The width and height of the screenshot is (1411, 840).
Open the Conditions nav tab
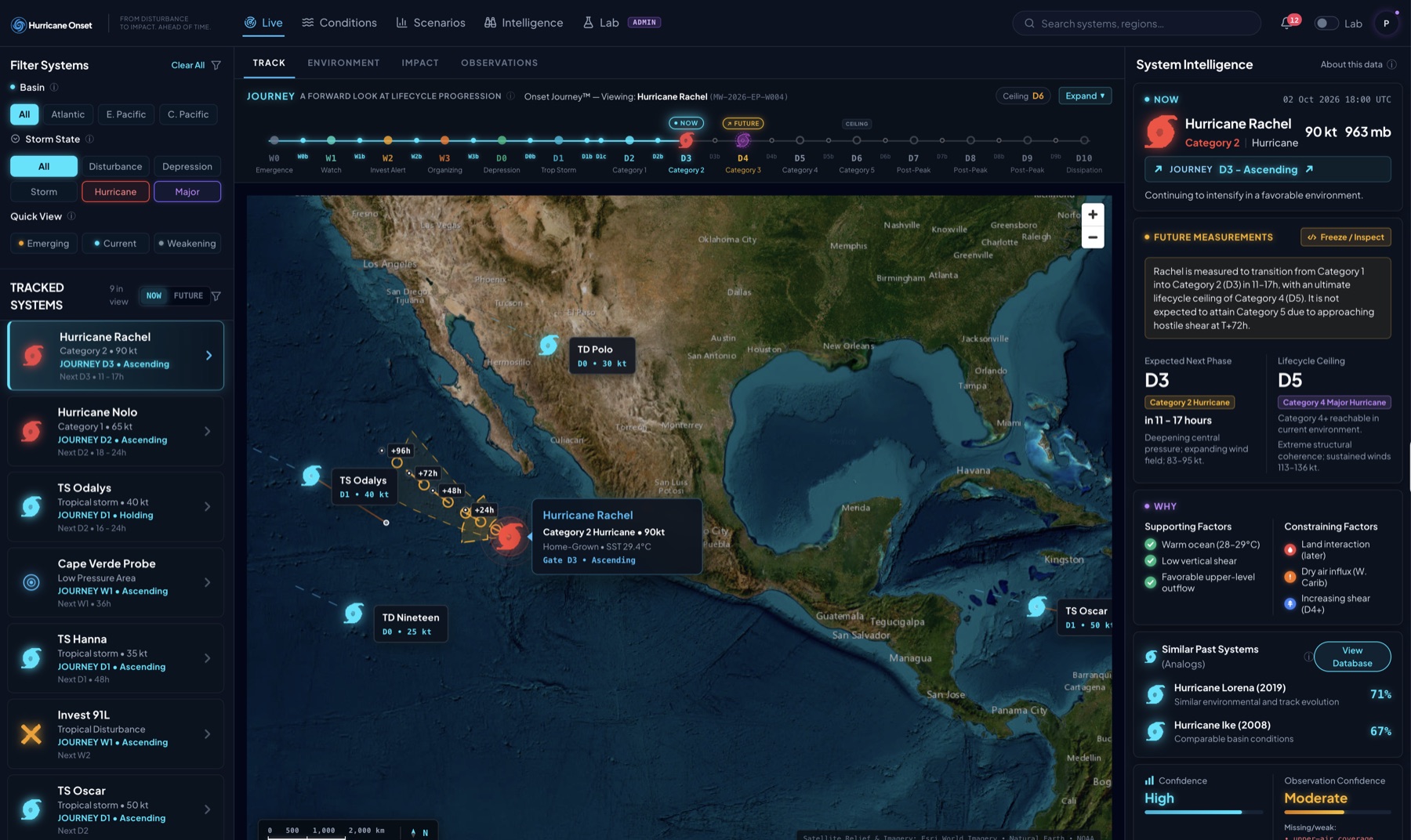point(339,23)
